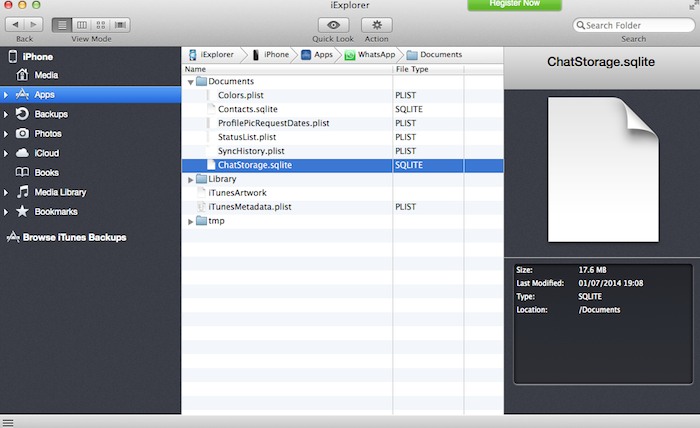The height and width of the screenshot is (428, 700).
Task: Sort by the File Type column header
Action: 428,69
